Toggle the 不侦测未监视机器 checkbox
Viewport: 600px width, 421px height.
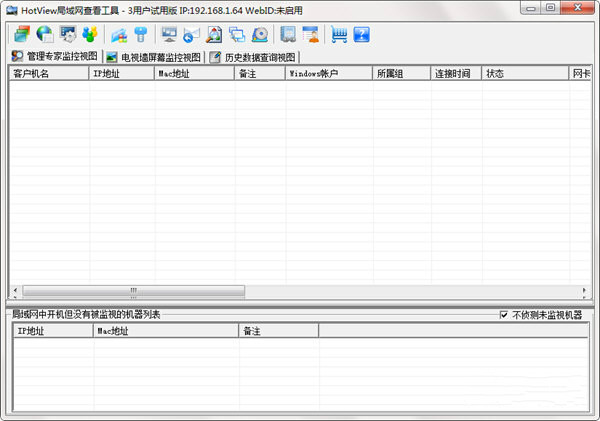tap(504, 315)
